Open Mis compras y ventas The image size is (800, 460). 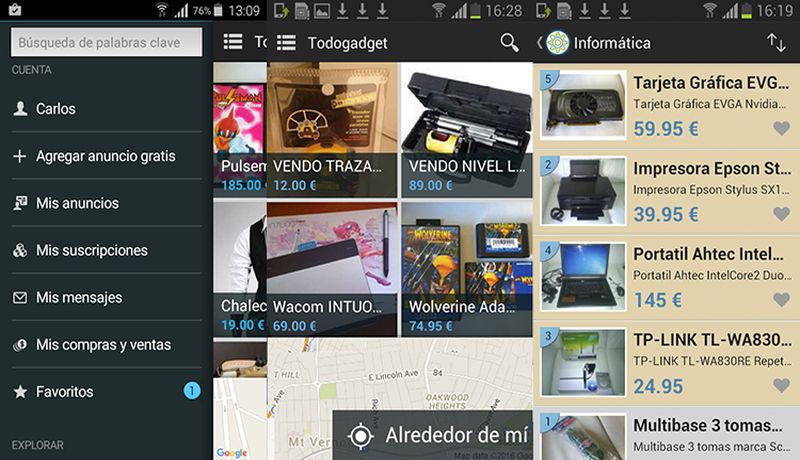[106, 345]
